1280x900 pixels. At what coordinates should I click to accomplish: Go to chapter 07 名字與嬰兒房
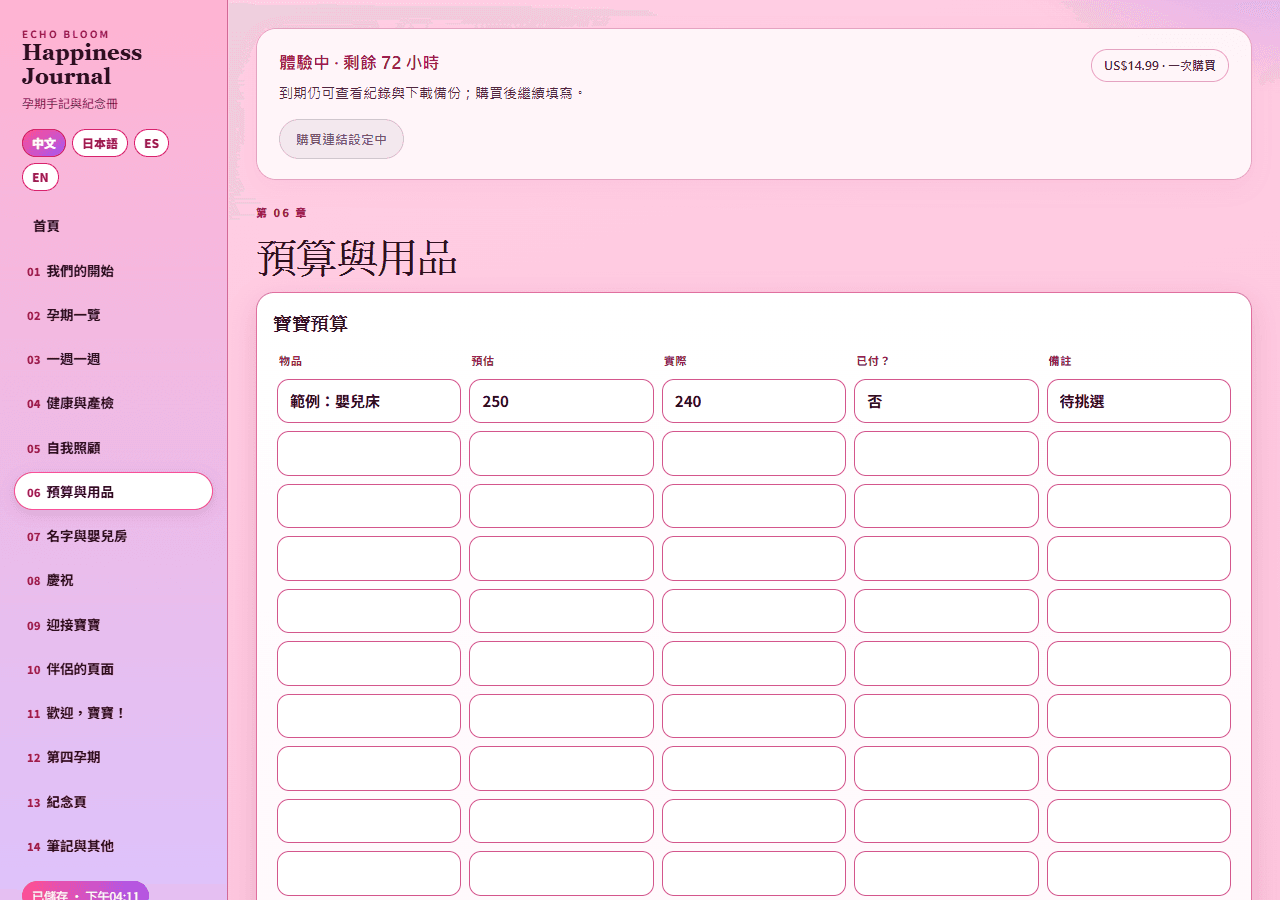coord(113,536)
